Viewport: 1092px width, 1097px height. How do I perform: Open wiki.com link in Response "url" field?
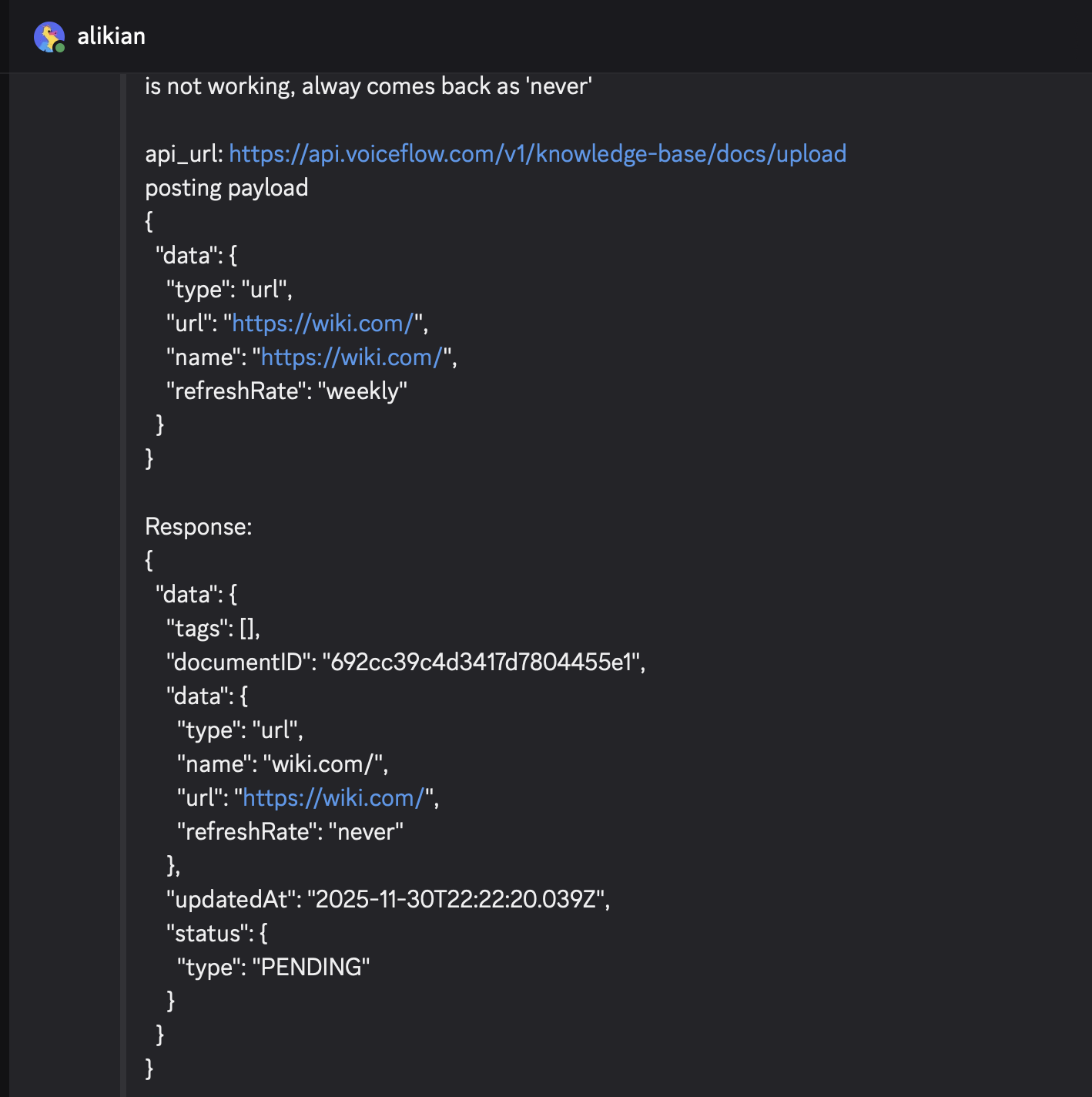pos(333,798)
